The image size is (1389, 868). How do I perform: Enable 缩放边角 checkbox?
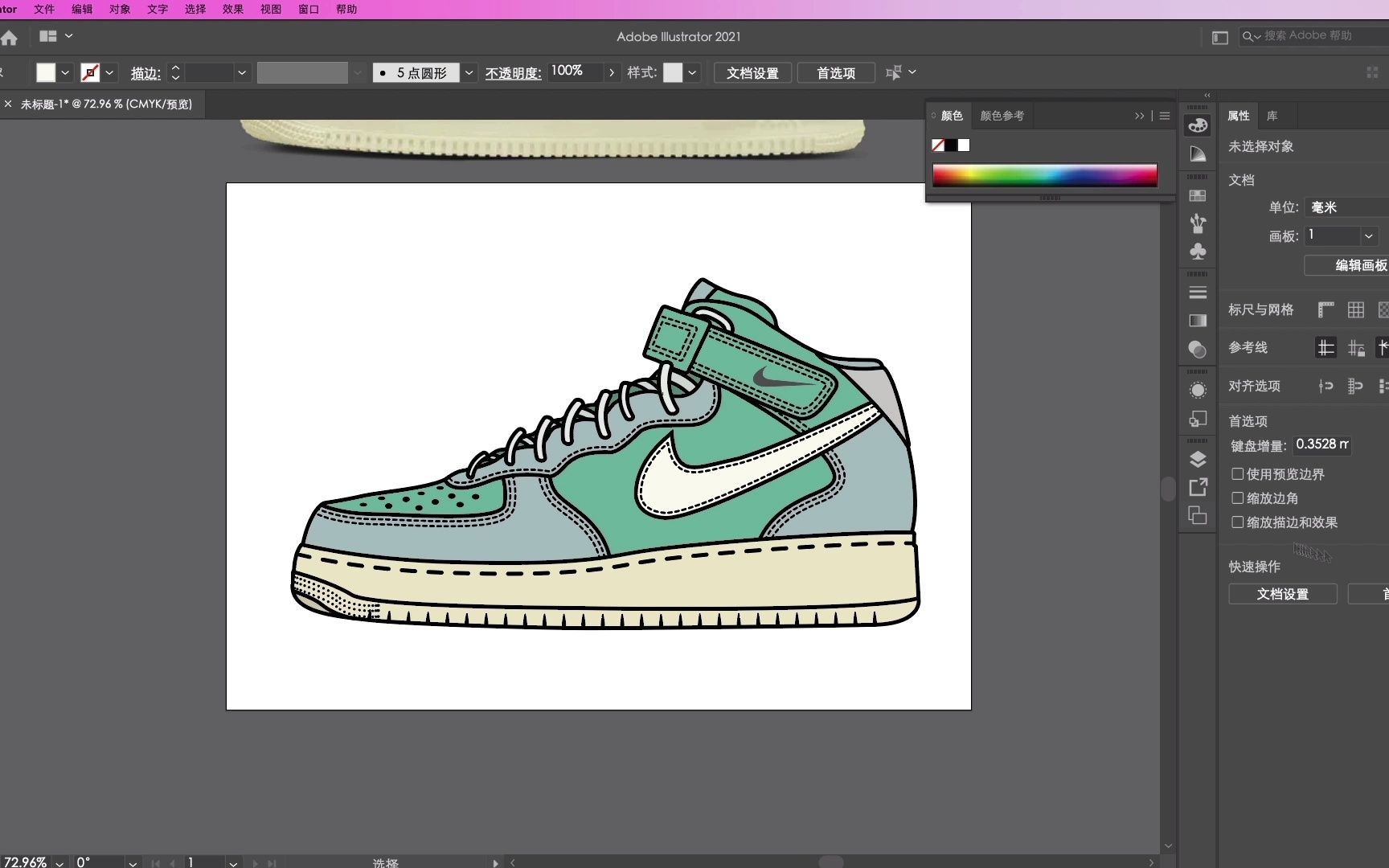pos(1238,498)
